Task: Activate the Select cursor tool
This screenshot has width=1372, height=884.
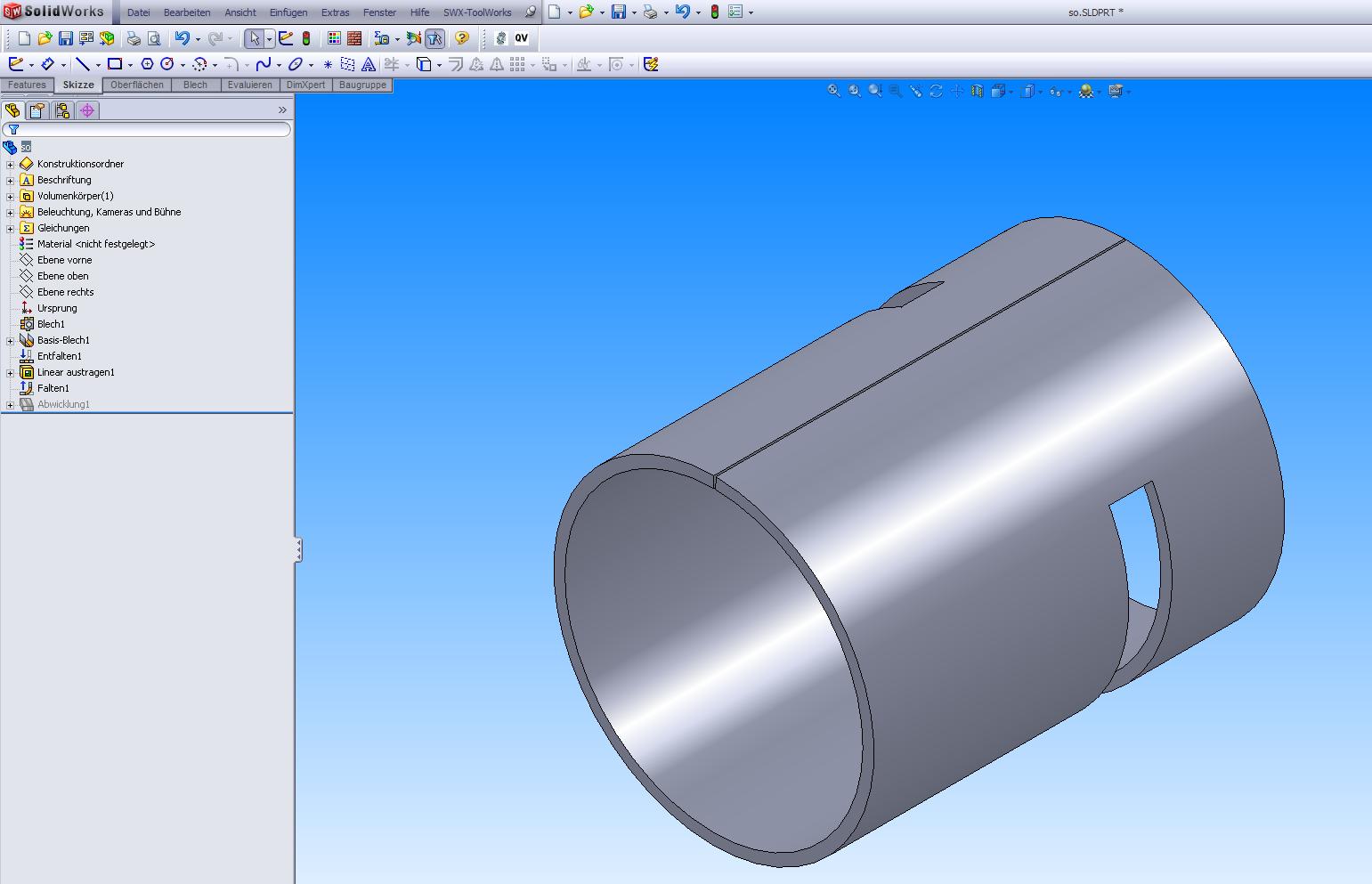Action: coord(255,38)
